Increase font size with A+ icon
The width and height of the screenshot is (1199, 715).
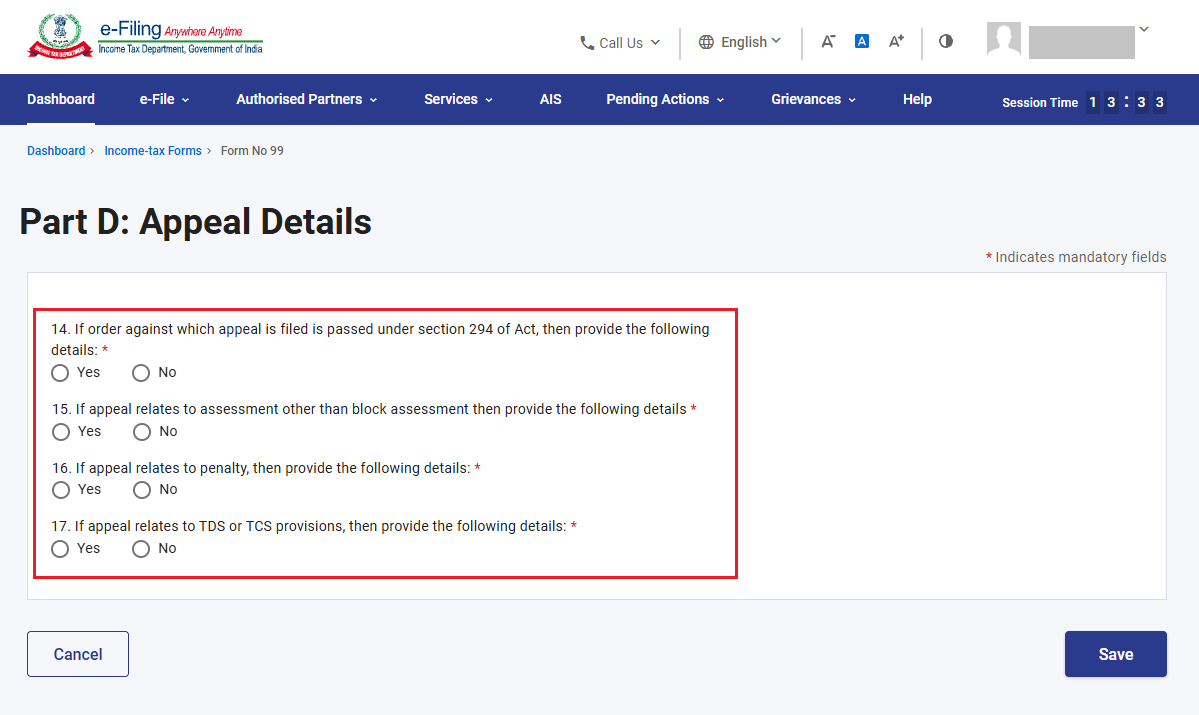pyautogui.click(x=896, y=41)
